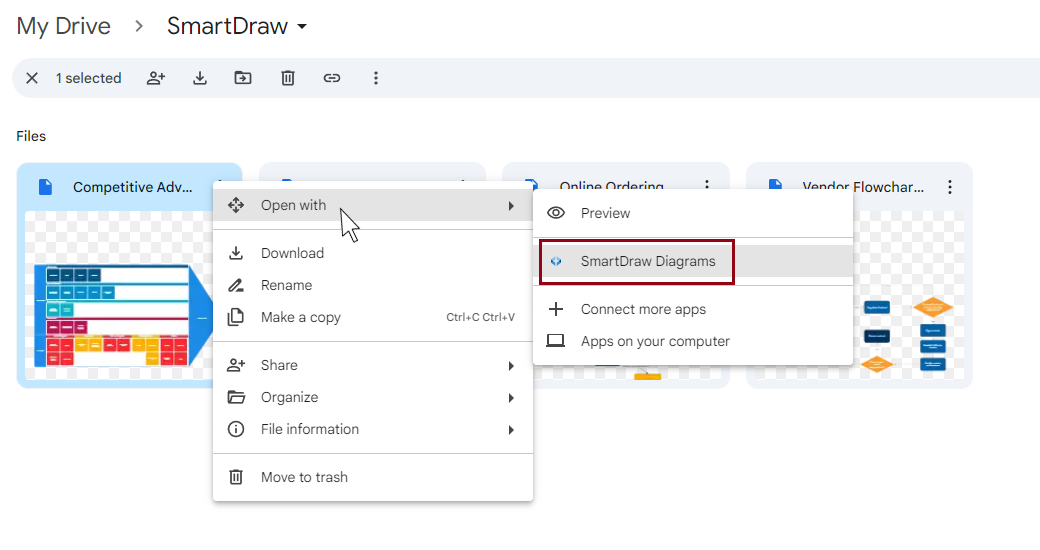Open the Vendor Flowchar... diagram thumbnail

pyautogui.click(x=909, y=296)
